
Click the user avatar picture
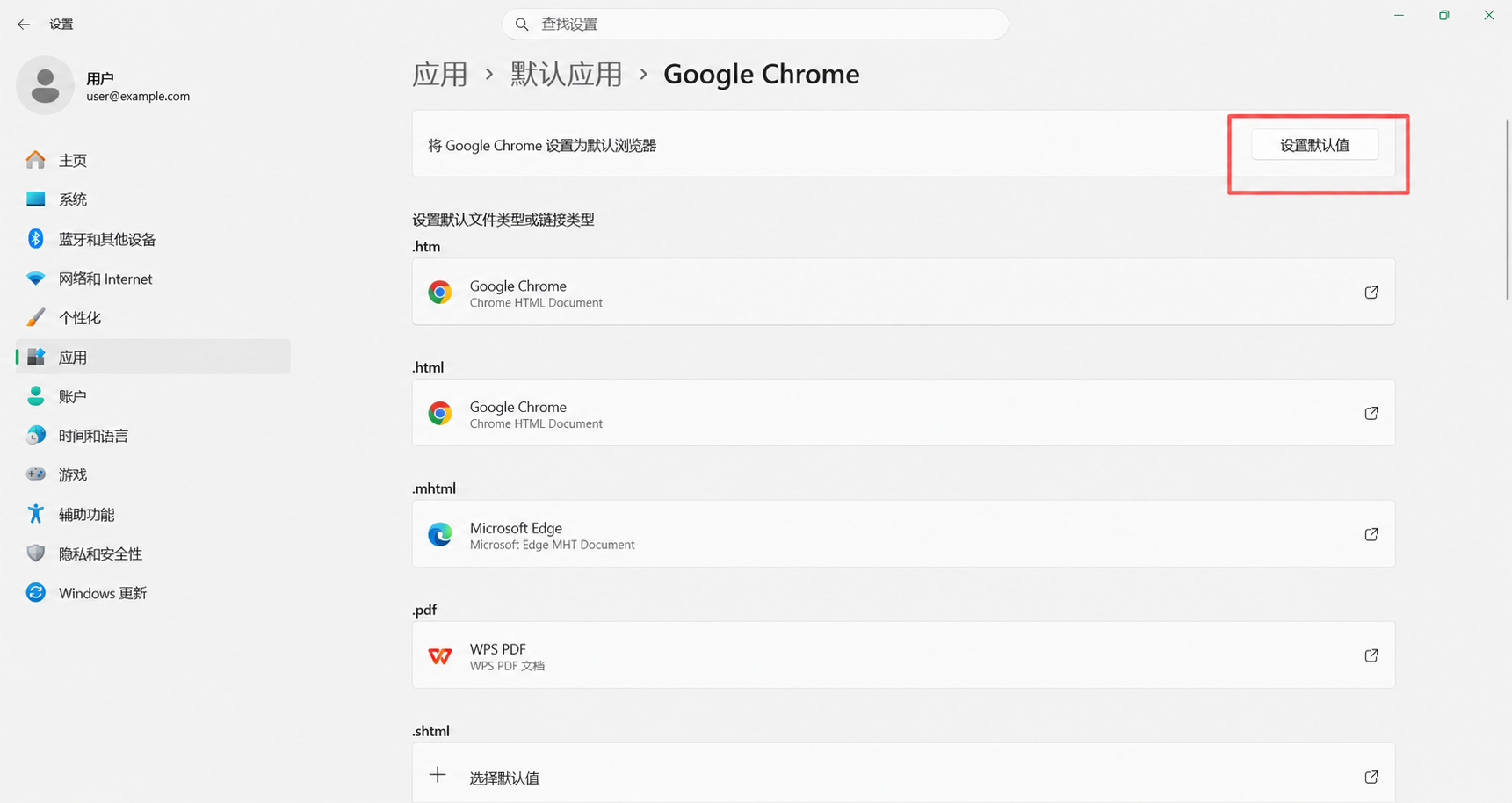coord(45,85)
